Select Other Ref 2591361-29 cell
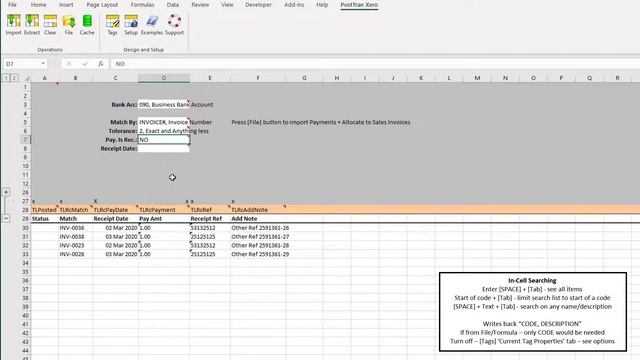The width and height of the screenshot is (640, 360). point(258,254)
